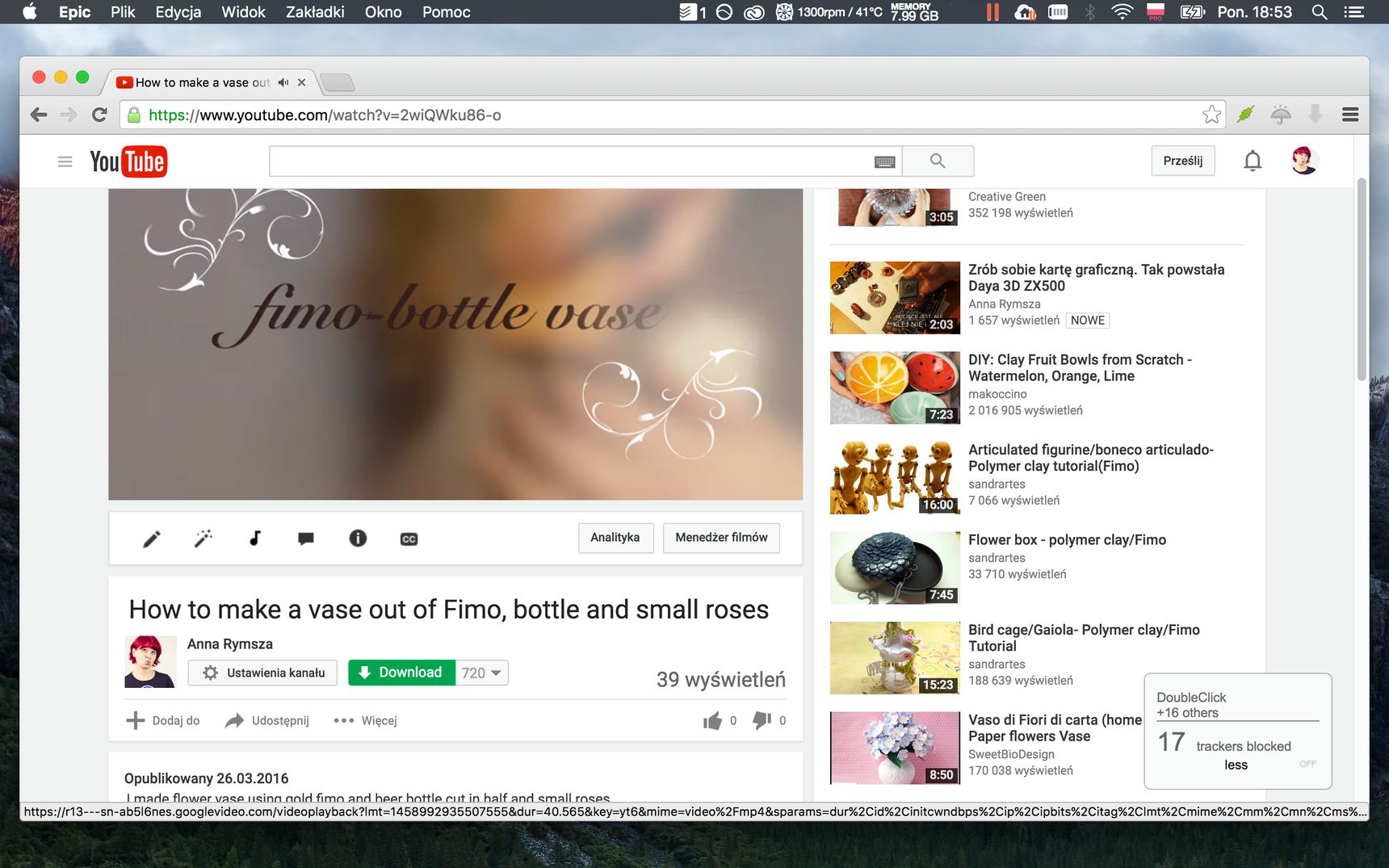Image resolution: width=1389 pixels, height=868 pixels.
Task: Open Analityka for this video
Action: click(615, 538)
